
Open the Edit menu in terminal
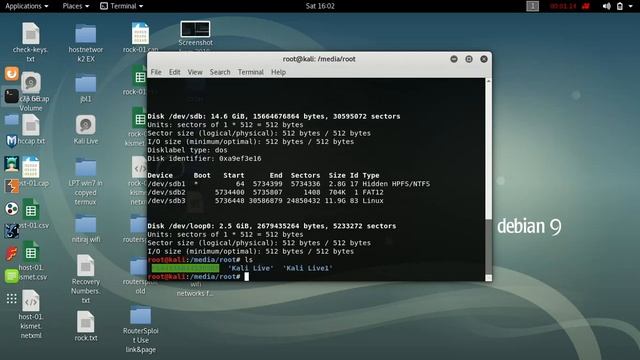tap(174, 72)
